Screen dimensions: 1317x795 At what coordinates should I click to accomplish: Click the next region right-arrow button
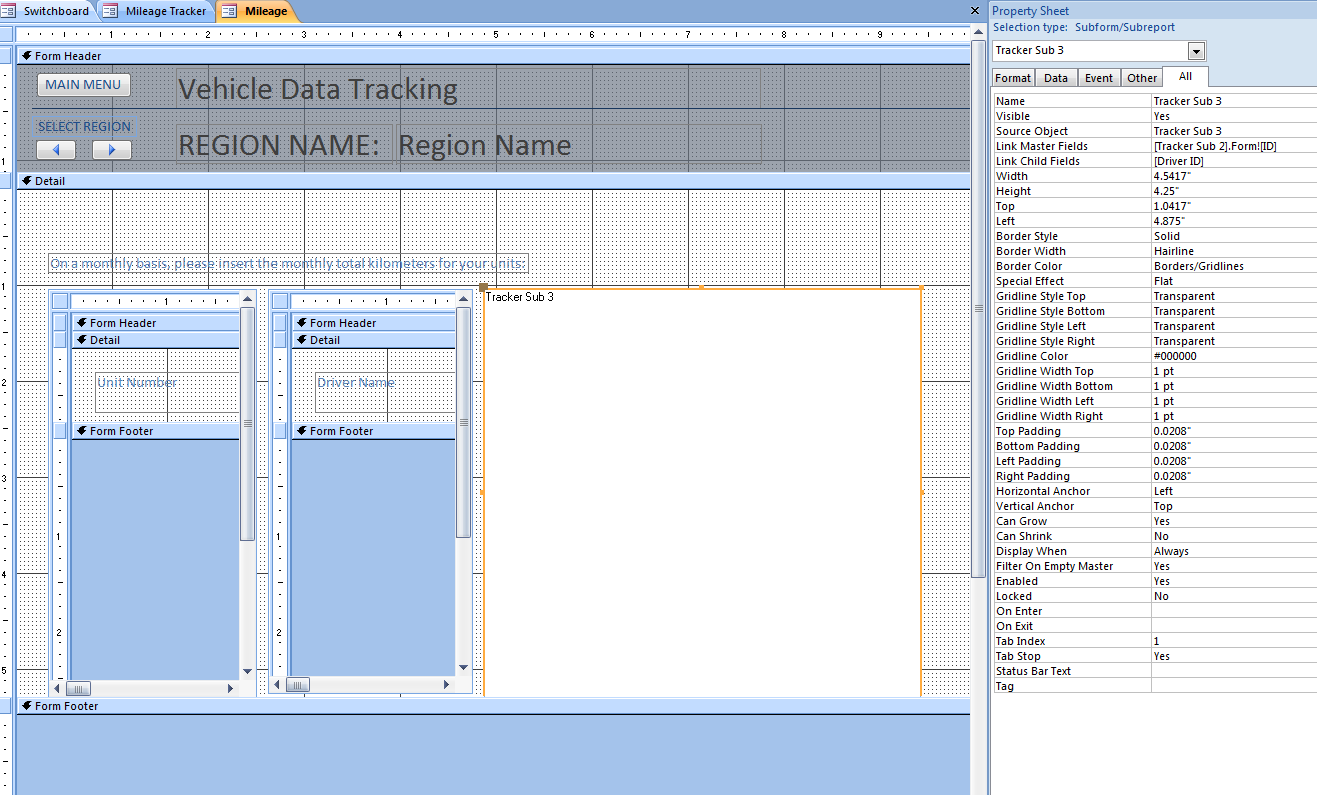pos(112,150)
